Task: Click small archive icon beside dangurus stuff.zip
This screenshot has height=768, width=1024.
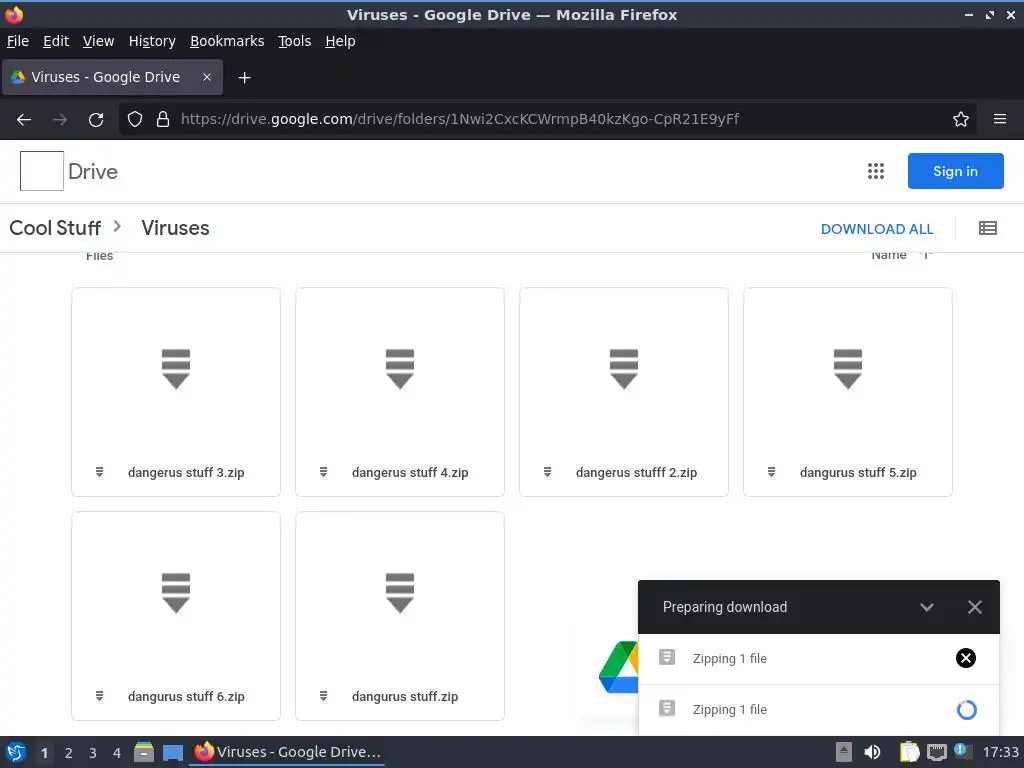Action: tap(323, 696)
